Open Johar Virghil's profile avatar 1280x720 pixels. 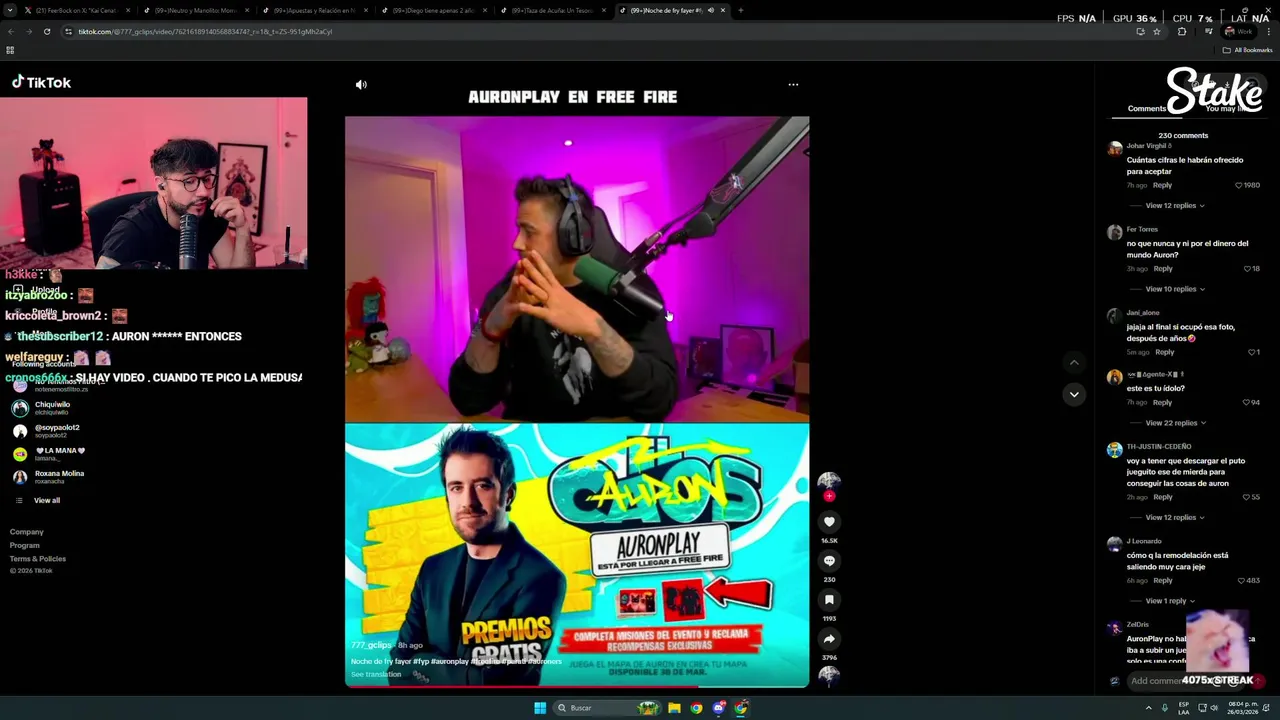click(1115, 149)
